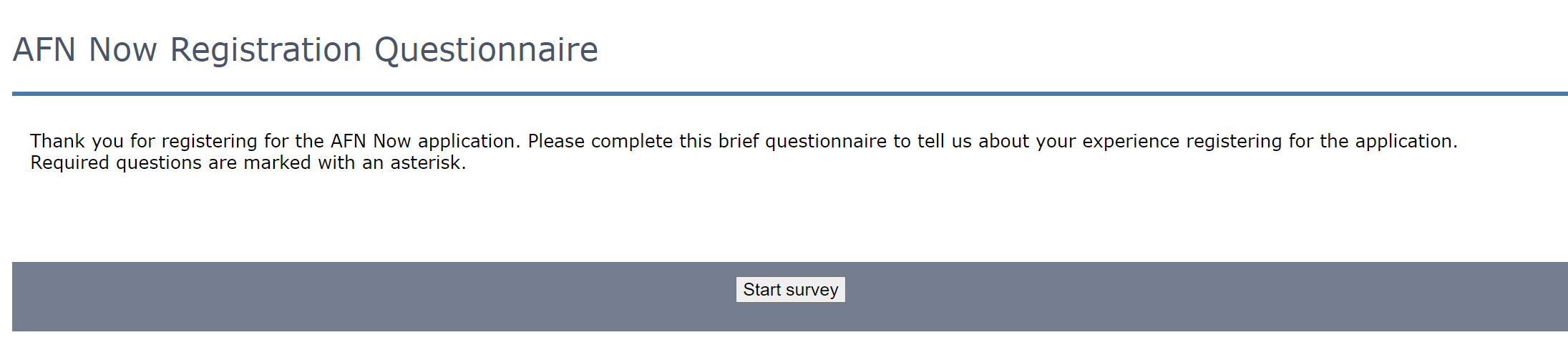Click the word Registration in the title

pyautogui.click(x=266, y=50)
